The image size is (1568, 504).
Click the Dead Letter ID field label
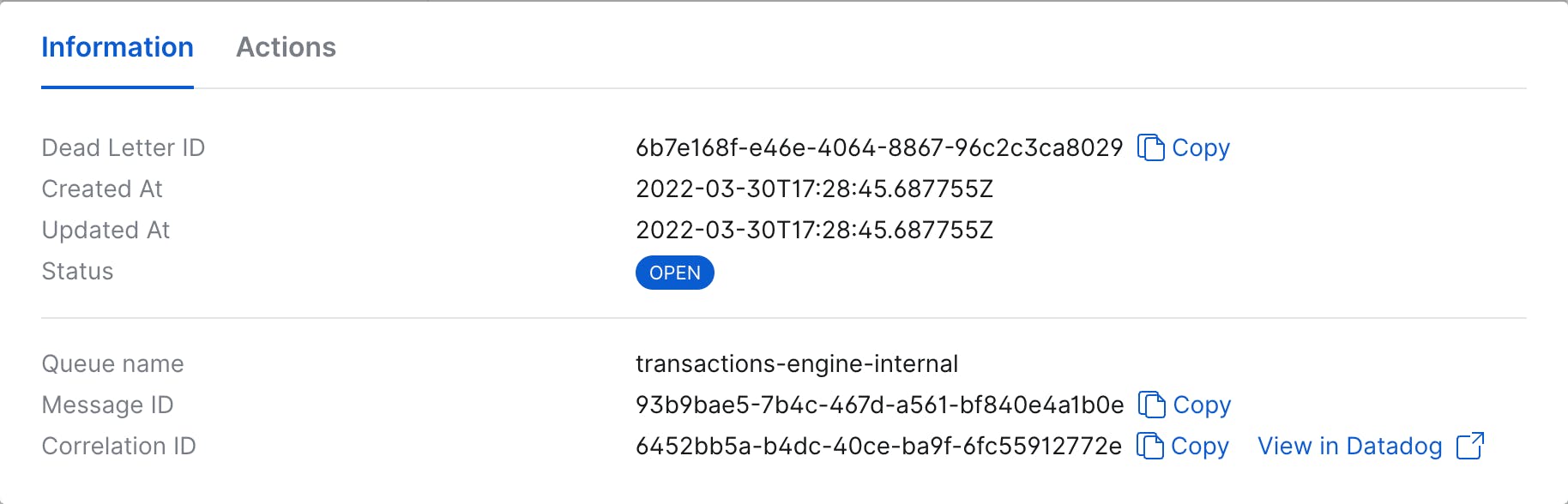[124, 147]
